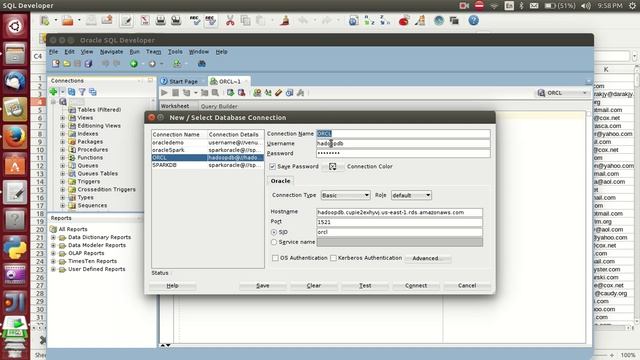Open the Role dropdown
640x360 pixels.
[x=411, y=195]
